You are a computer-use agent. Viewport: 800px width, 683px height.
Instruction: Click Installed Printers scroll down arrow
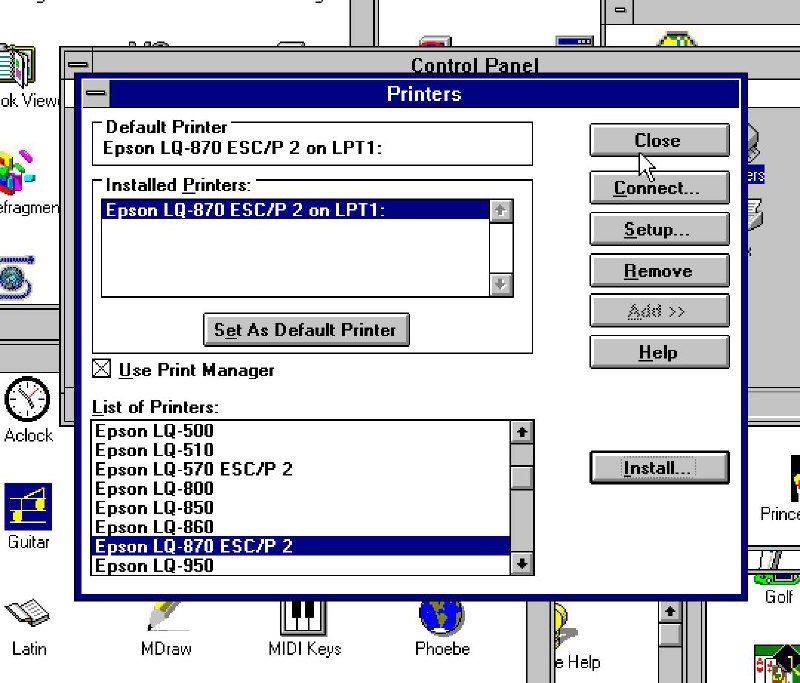pyautogui.click(x=501, y=285)
